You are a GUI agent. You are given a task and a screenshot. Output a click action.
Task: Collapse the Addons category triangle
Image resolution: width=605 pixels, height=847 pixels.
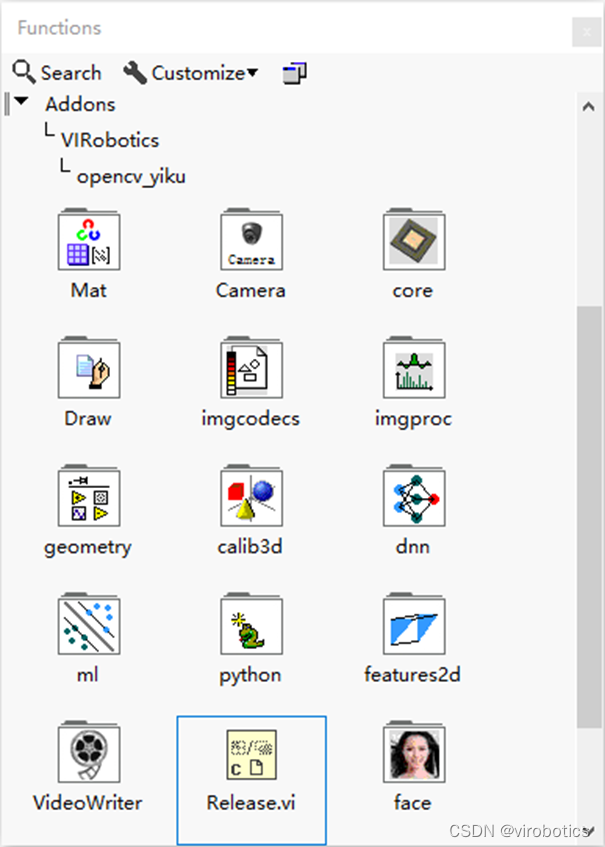21,101
